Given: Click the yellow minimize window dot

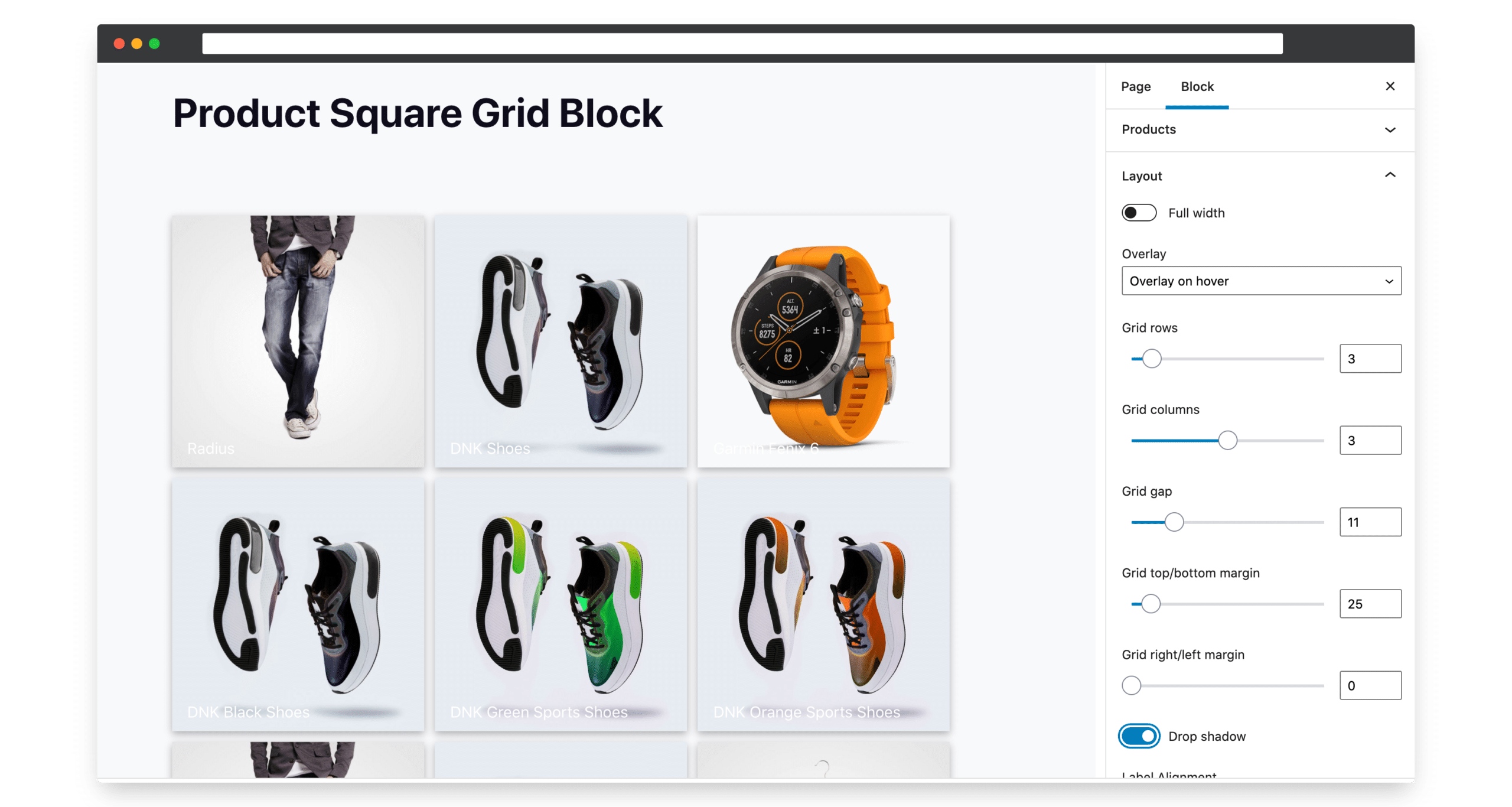Looking at the screenshot, I should (x=136, y=44).
